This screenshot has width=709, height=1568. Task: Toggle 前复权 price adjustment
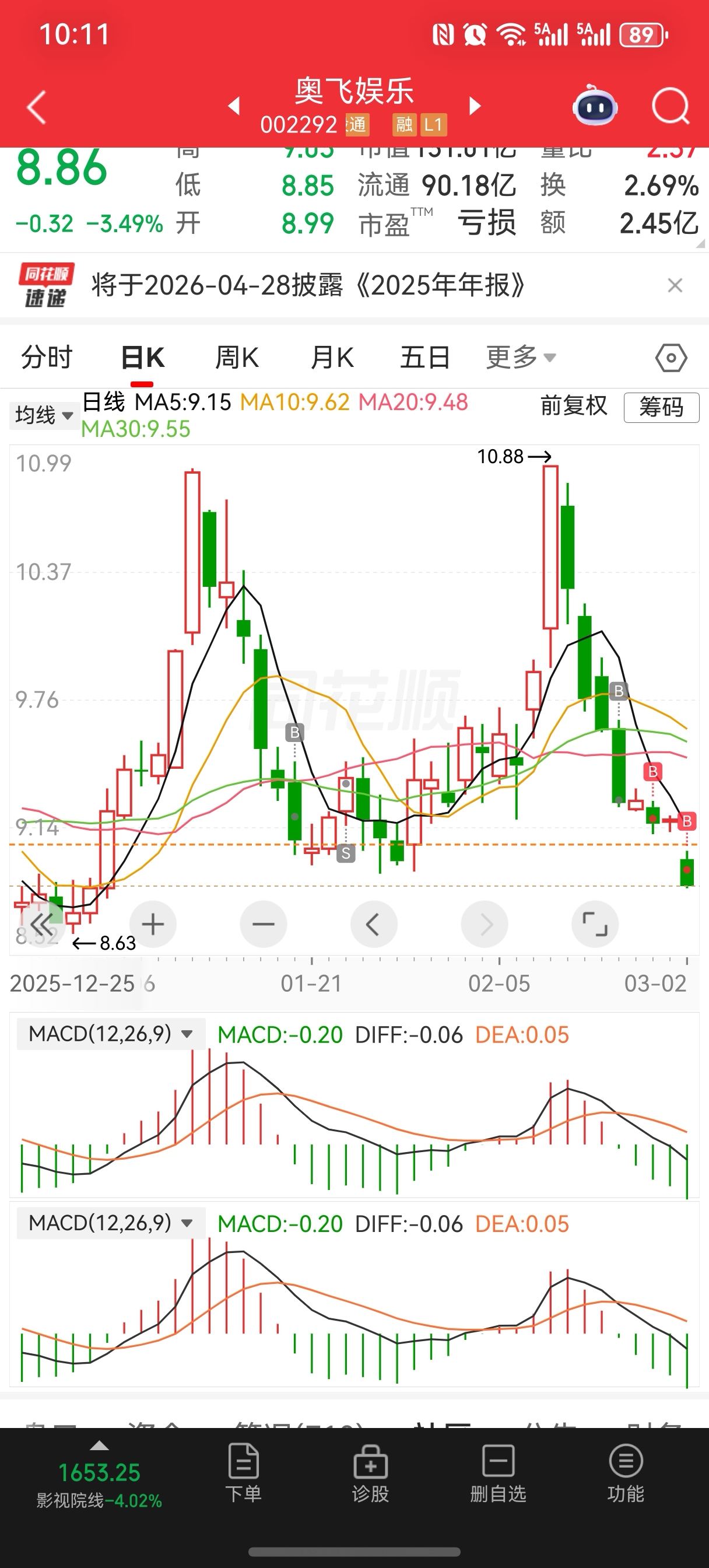point(573,405)
